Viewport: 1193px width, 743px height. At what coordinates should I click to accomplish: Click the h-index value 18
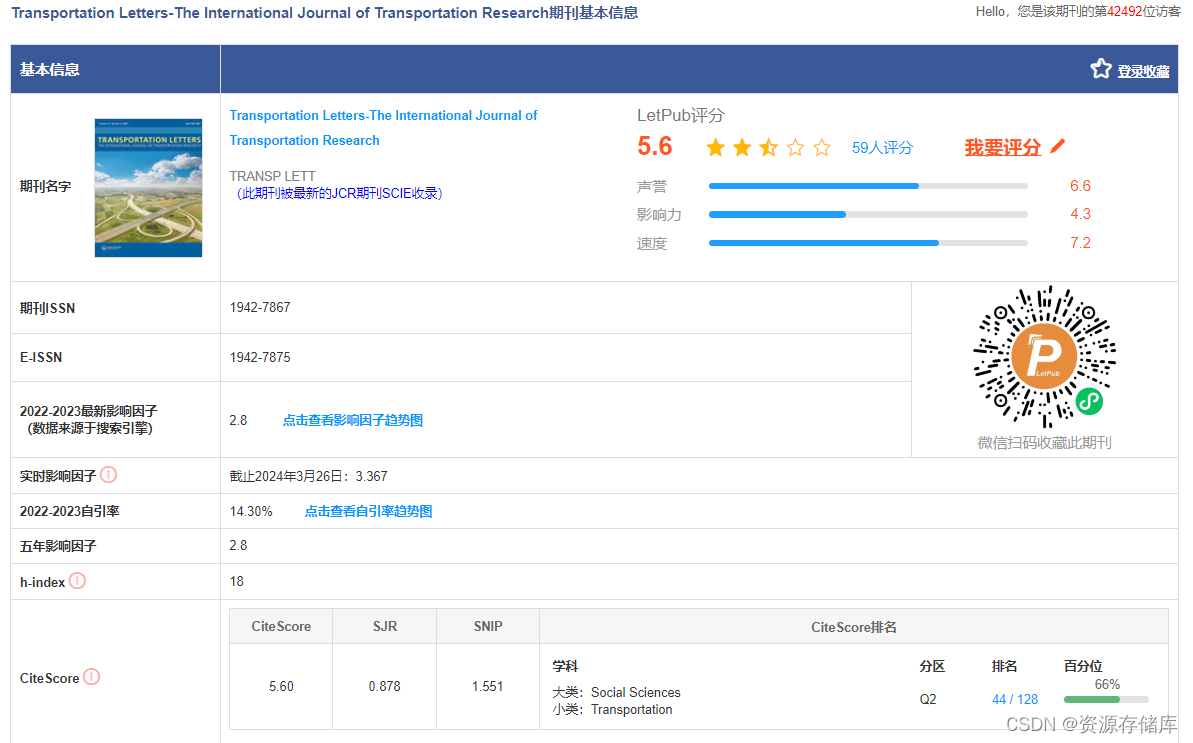(x=237, y=581)
